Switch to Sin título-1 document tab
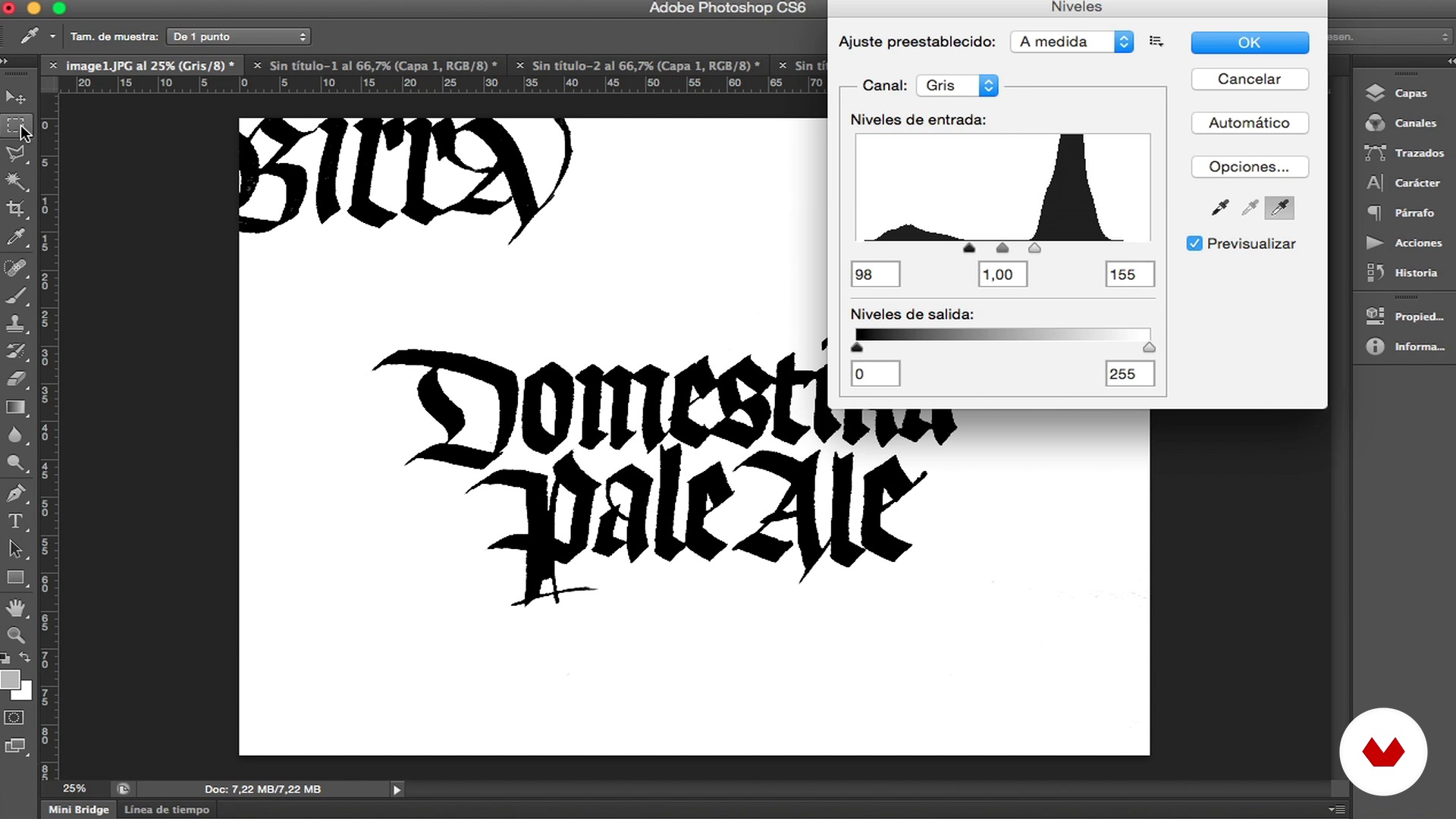 click(383, 66)
